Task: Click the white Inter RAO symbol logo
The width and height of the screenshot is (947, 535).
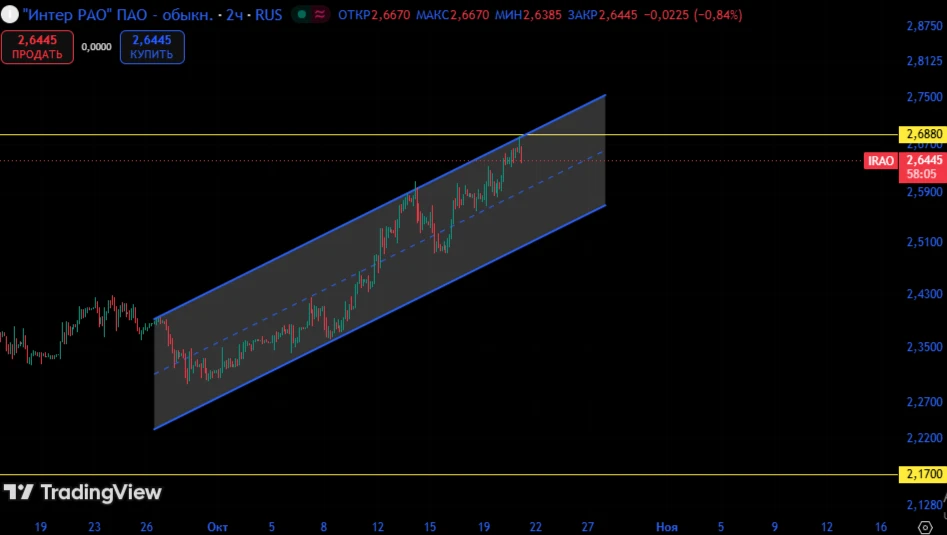Action: pyautogui.click(x=10, y=14)
